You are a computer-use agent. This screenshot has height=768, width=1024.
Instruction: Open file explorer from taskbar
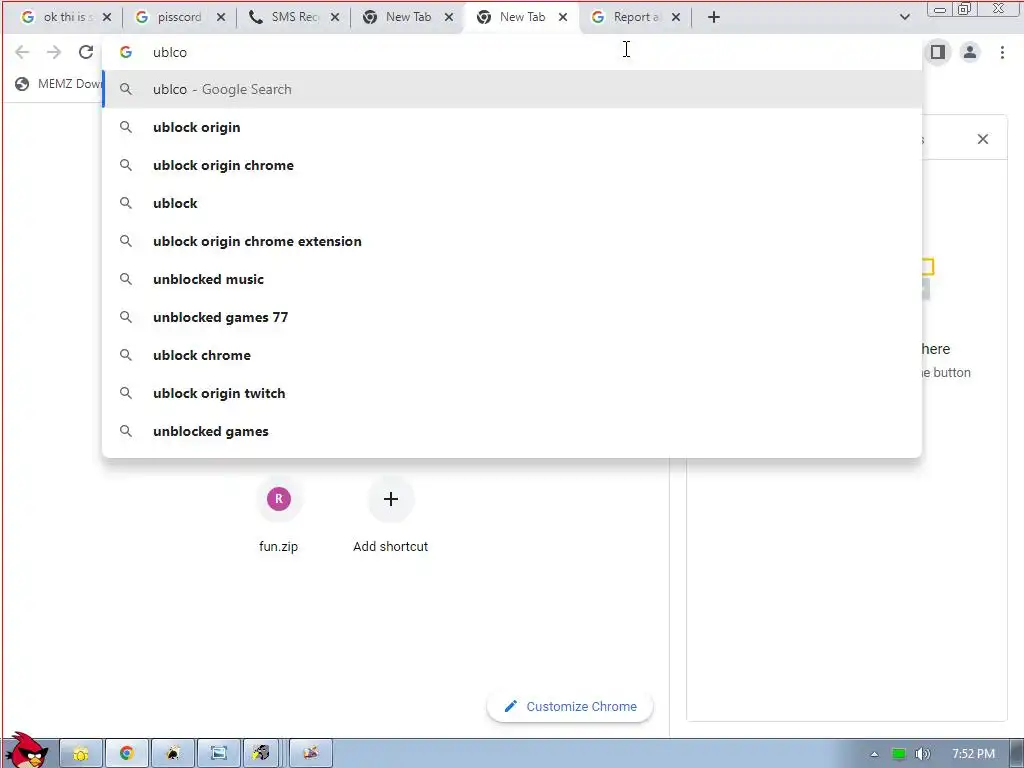tap(81, 754)
